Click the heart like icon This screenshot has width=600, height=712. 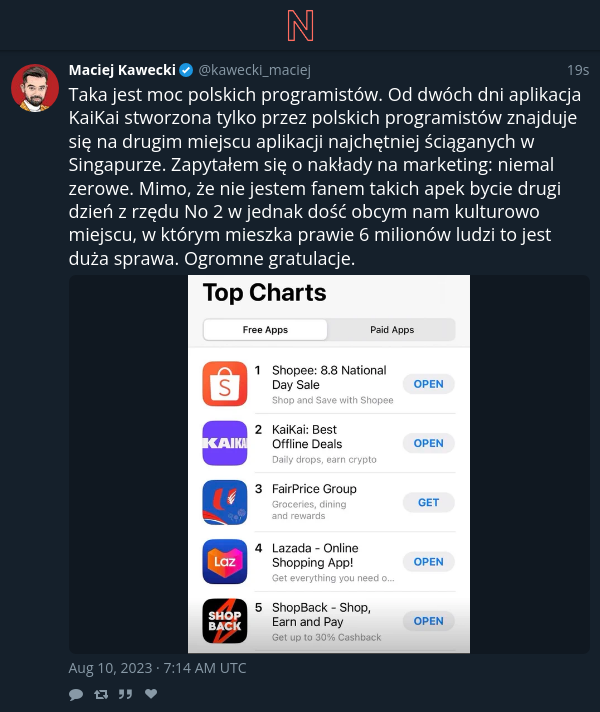coord(151,693)
